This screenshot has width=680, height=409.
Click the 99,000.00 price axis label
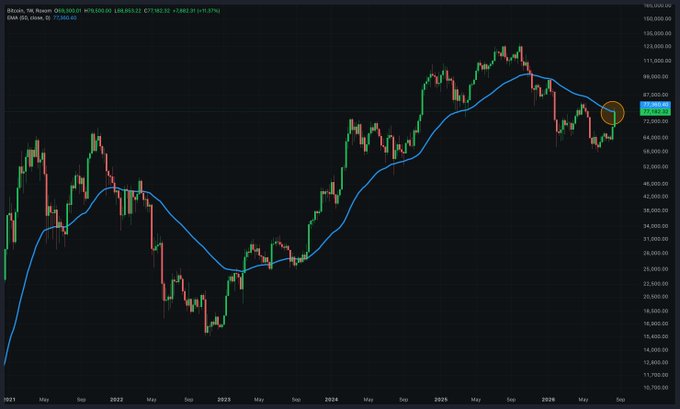658,77
